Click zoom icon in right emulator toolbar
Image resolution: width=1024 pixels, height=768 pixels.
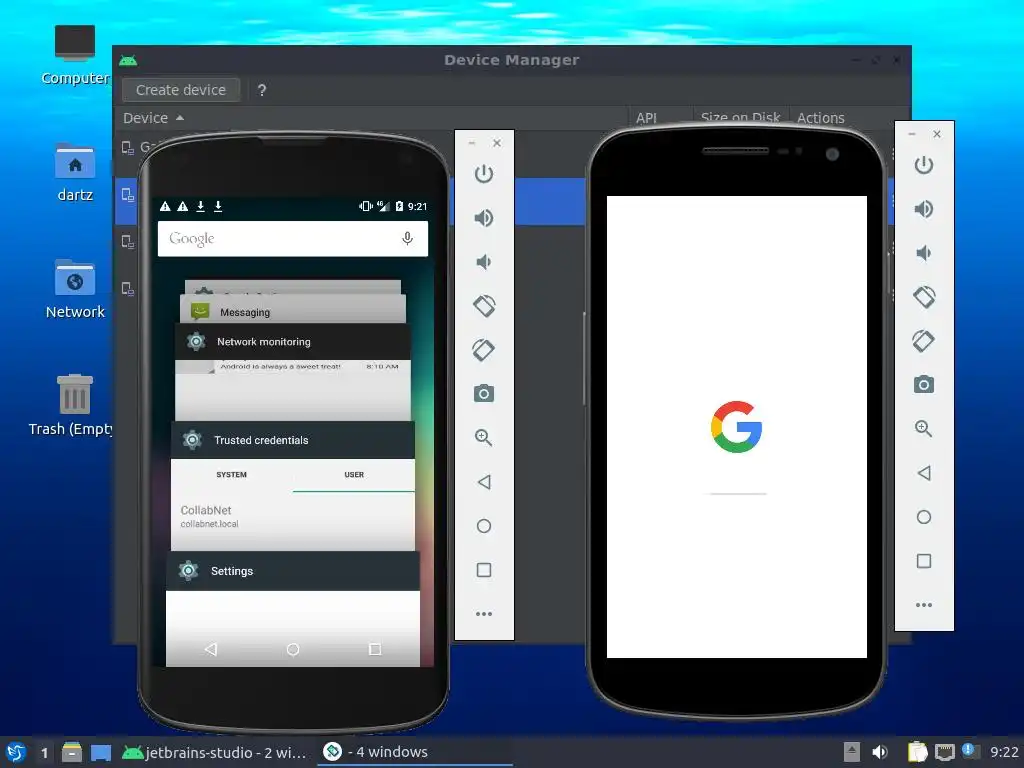923,428
